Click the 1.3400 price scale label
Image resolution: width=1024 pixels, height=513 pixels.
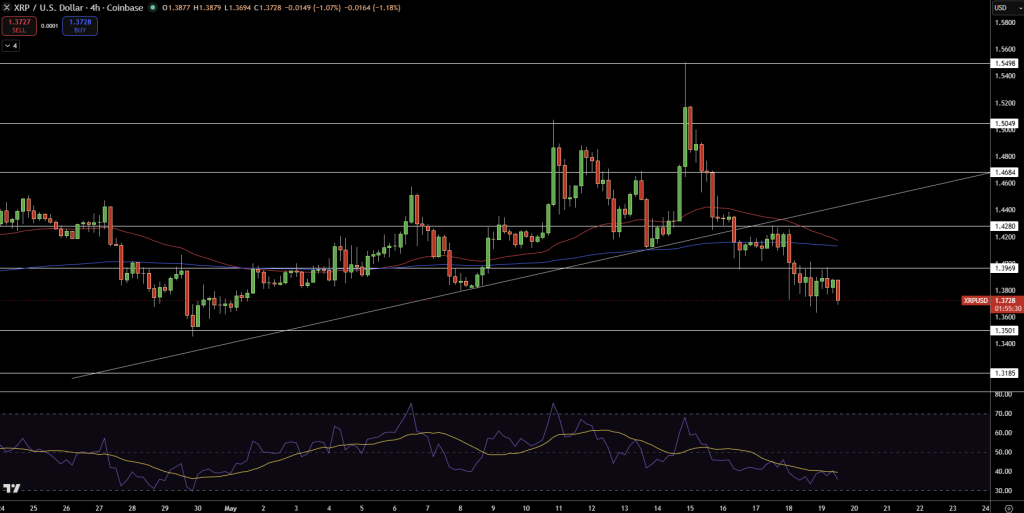1004,343
